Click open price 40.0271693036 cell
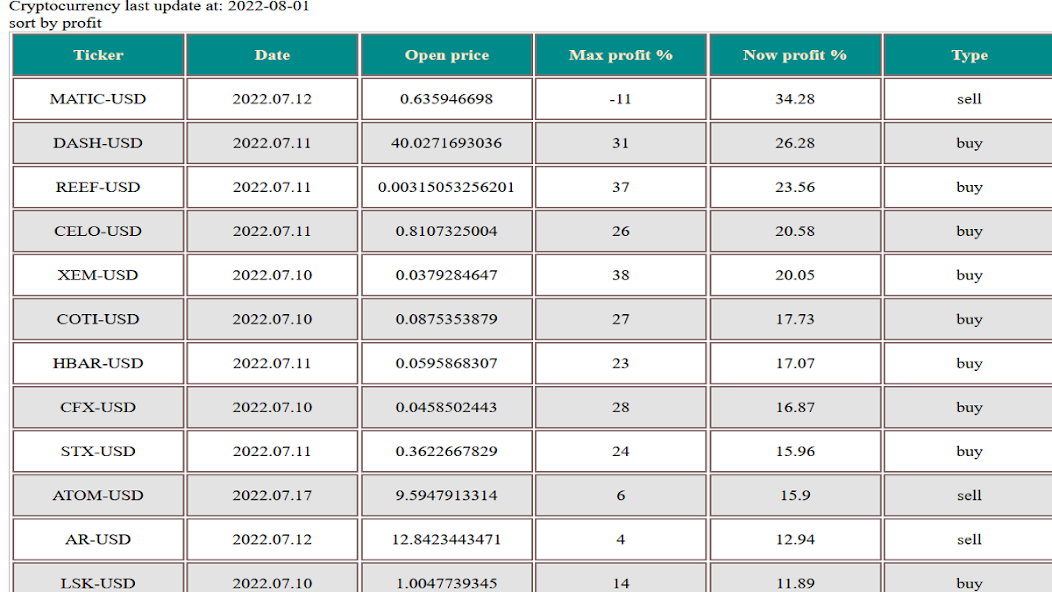Screen dimensions: 1052x592 [x=447, y=143]
